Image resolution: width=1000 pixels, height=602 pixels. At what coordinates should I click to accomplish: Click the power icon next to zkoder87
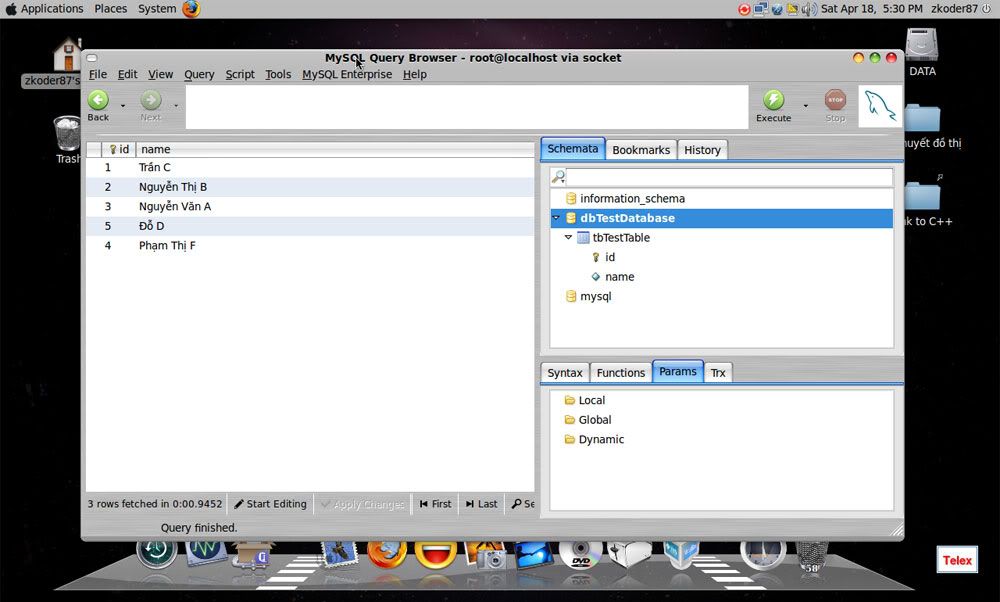click(987, 9)
